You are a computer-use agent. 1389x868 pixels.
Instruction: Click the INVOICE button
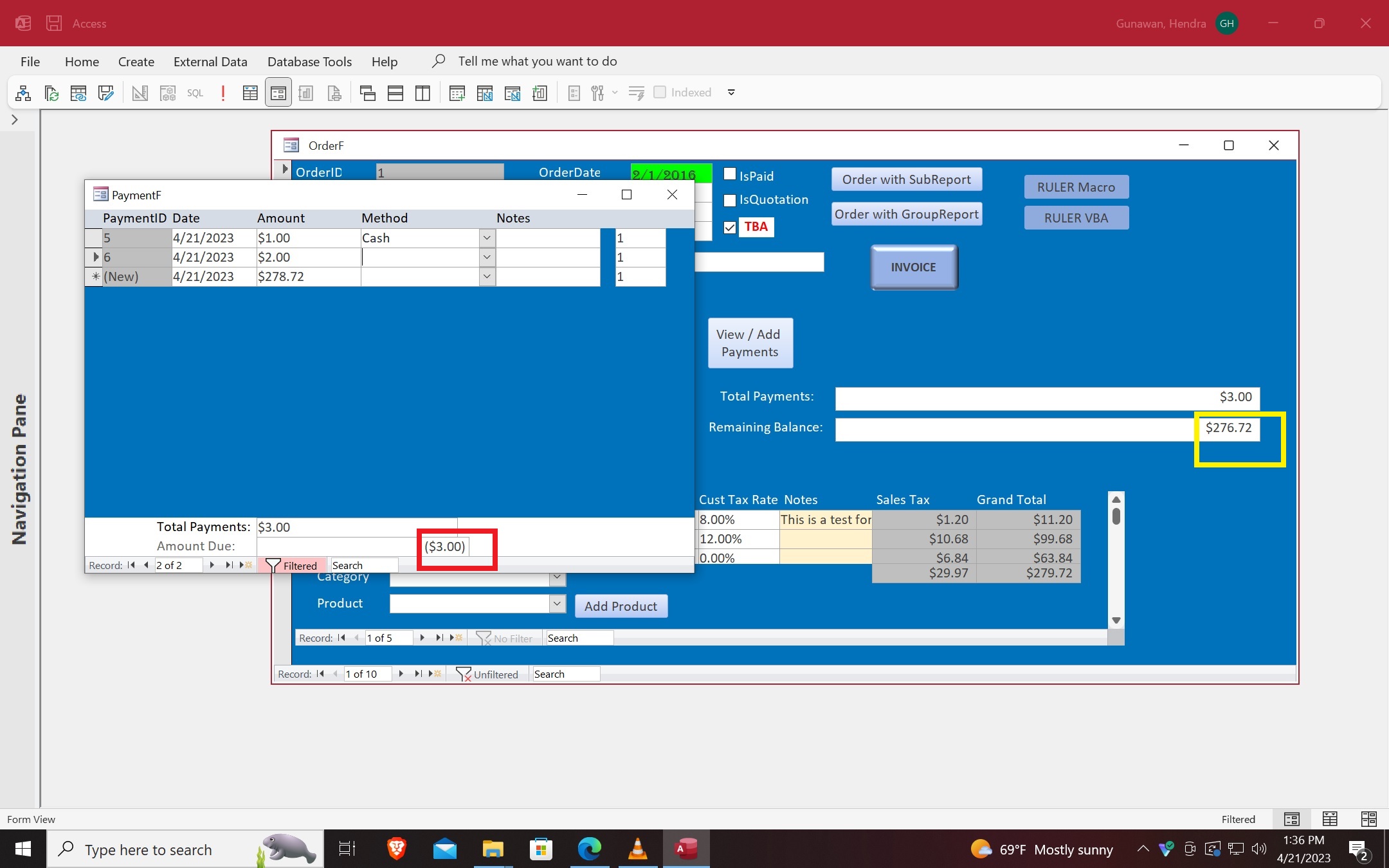[913, 267]
